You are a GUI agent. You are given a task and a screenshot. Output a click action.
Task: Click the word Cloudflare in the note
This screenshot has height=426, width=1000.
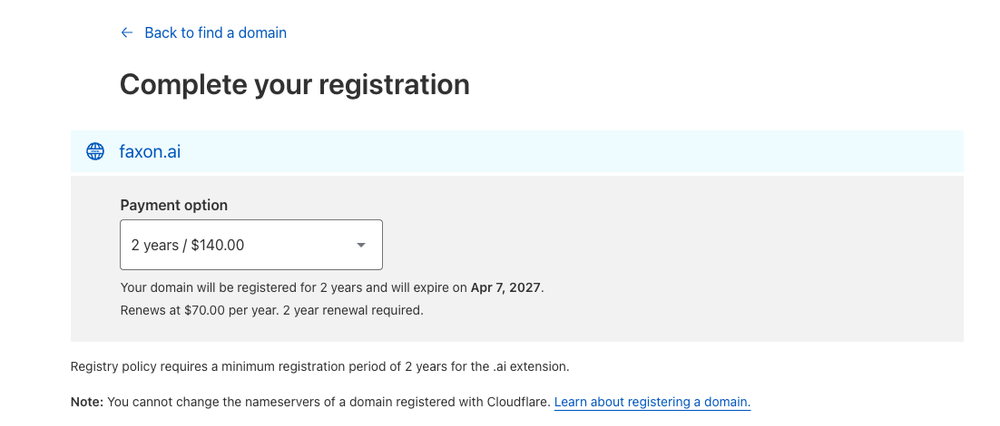click(x=517, y=402)
